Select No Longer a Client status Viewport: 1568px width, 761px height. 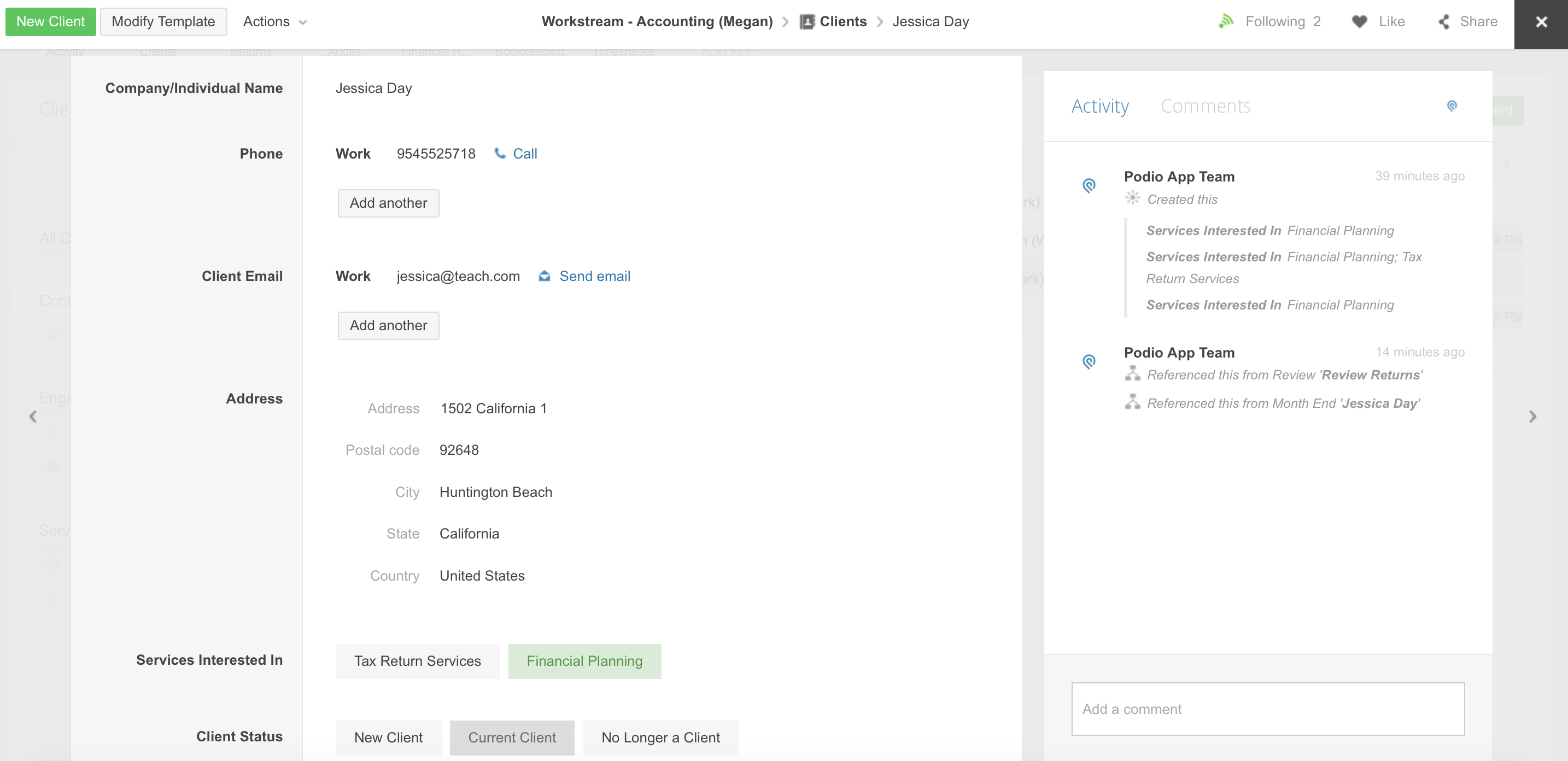coord(660,737)
